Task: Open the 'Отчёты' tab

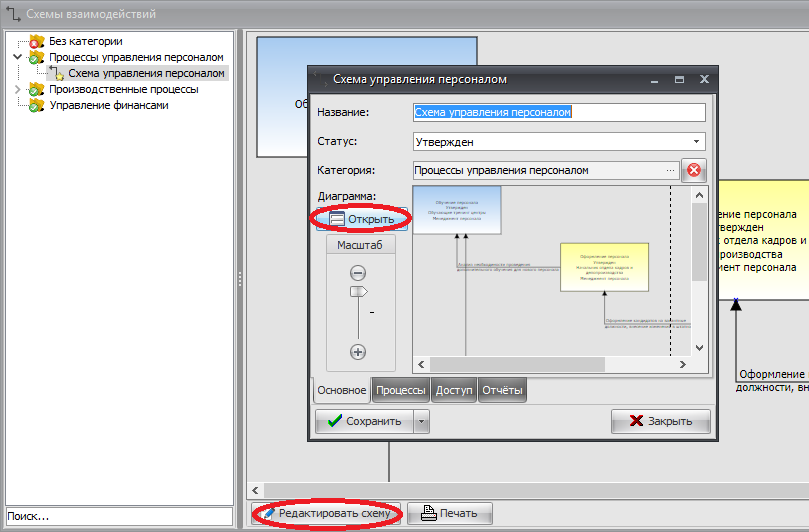Action: click(x=501, y=390)
